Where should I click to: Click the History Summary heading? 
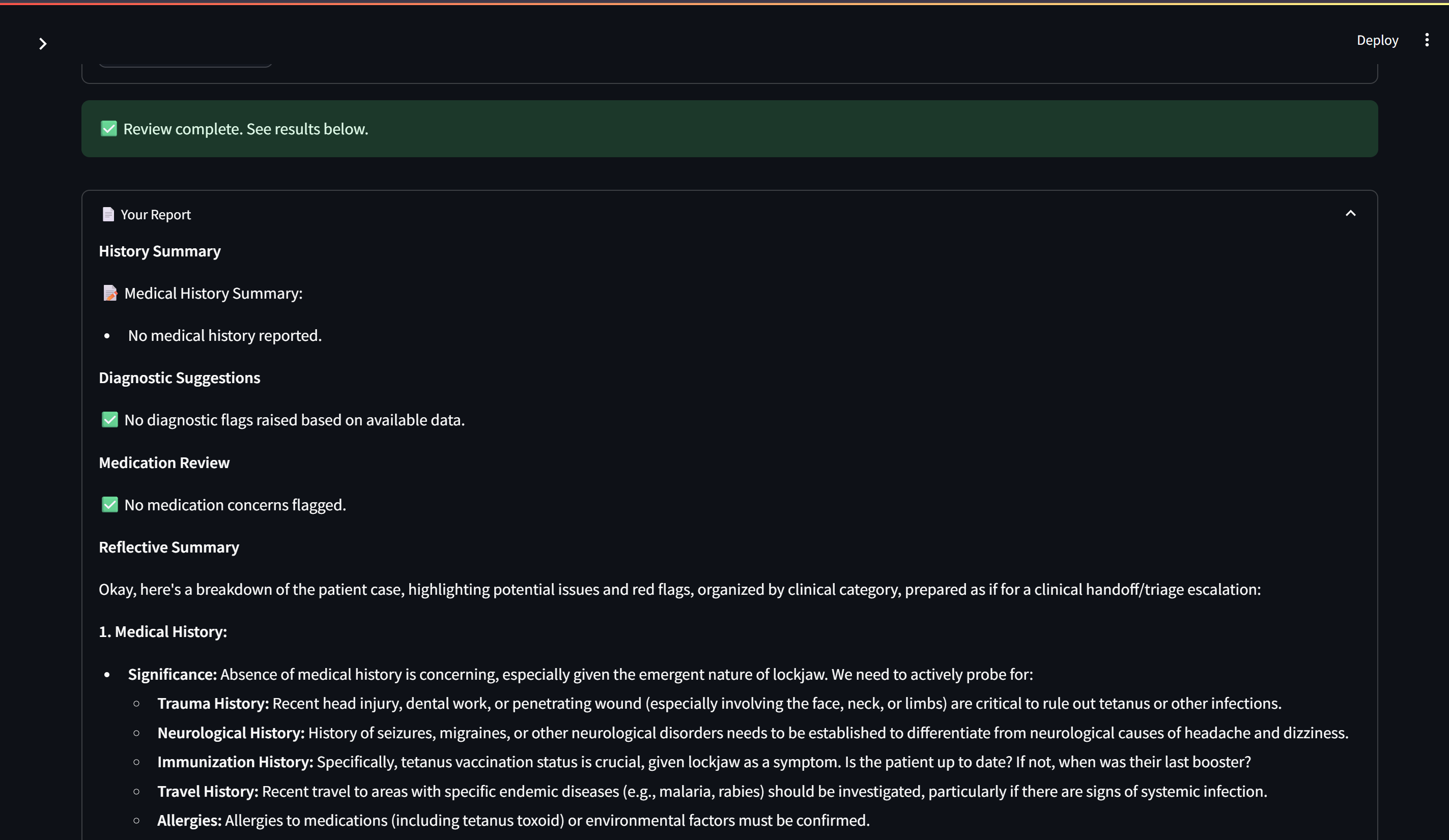click(160, 251)
